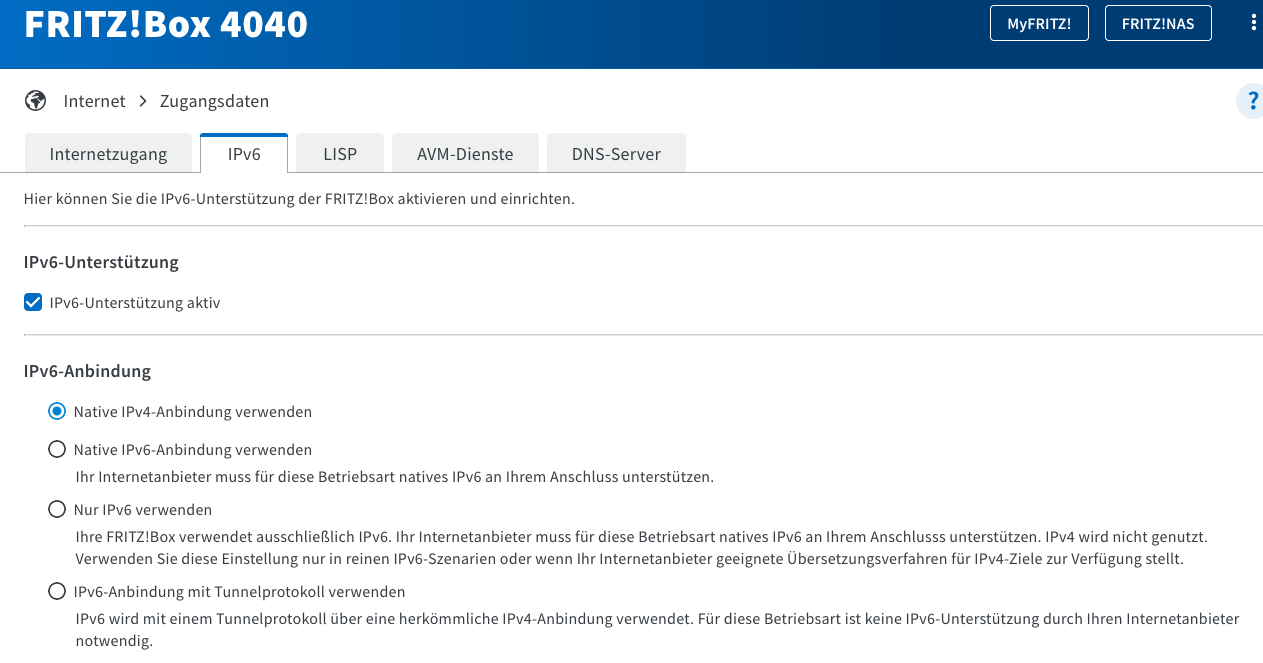The image size is (1263, 663).
Task: Select Native IPv4-Anbindung verwenden radio button
Action: tap(57, 411)
